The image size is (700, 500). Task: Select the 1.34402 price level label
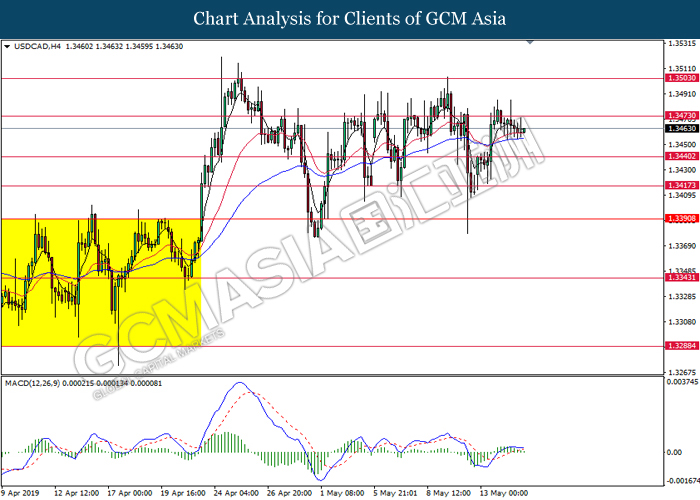(x=682, y=156)
